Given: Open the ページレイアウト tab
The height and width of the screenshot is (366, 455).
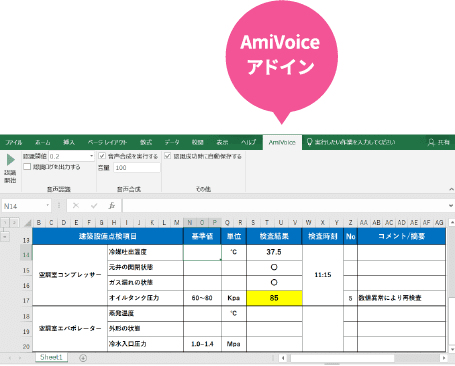Looking at the screenshot, I should (107, 142).
